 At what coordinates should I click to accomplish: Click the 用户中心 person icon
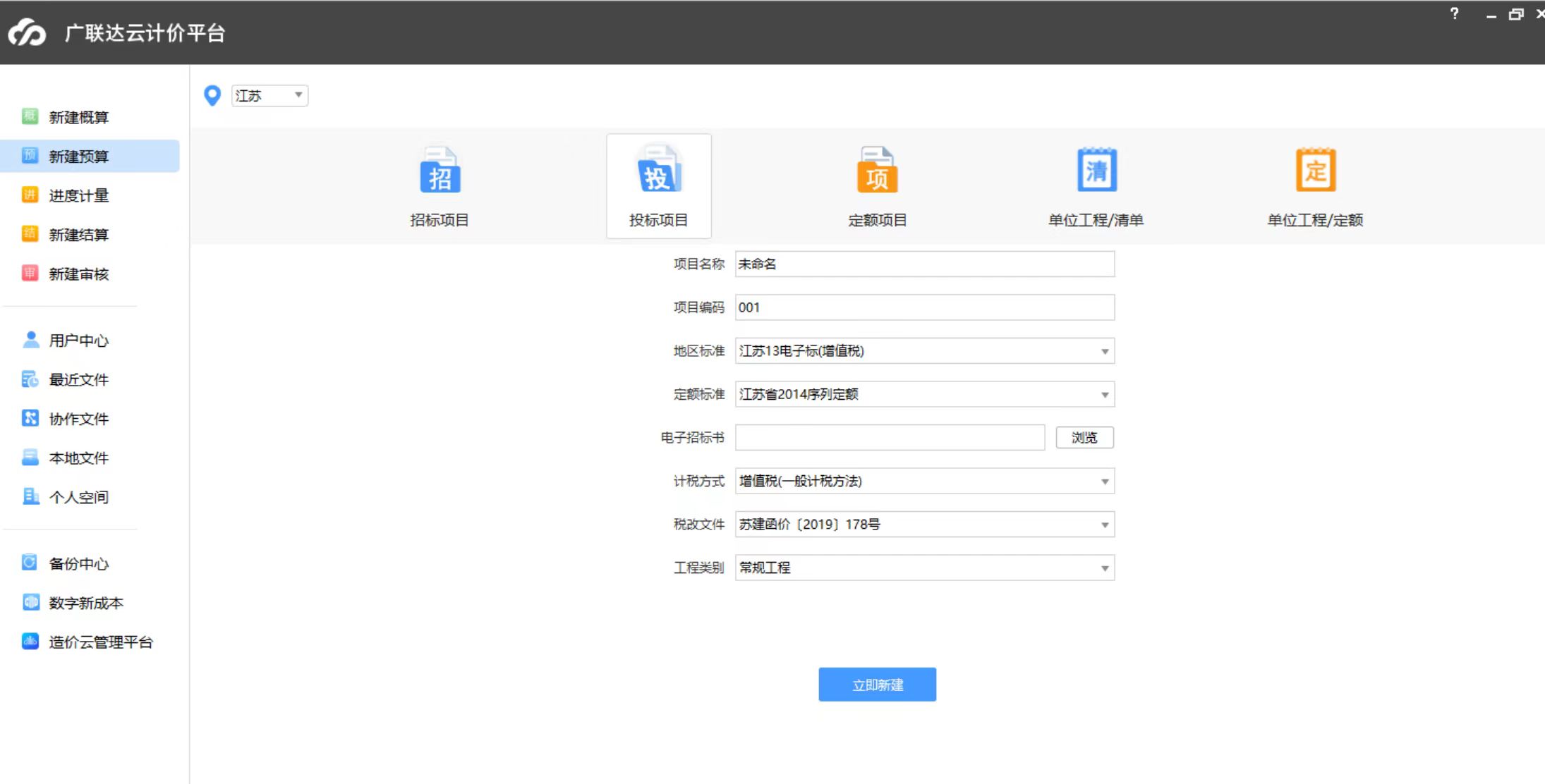(x=30, y=340)
